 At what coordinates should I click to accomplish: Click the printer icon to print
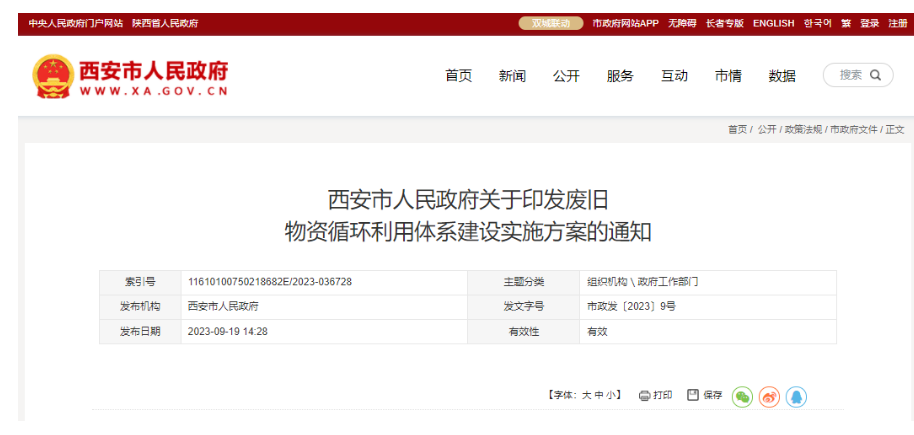pyautogui.click(x=645, y=396)
